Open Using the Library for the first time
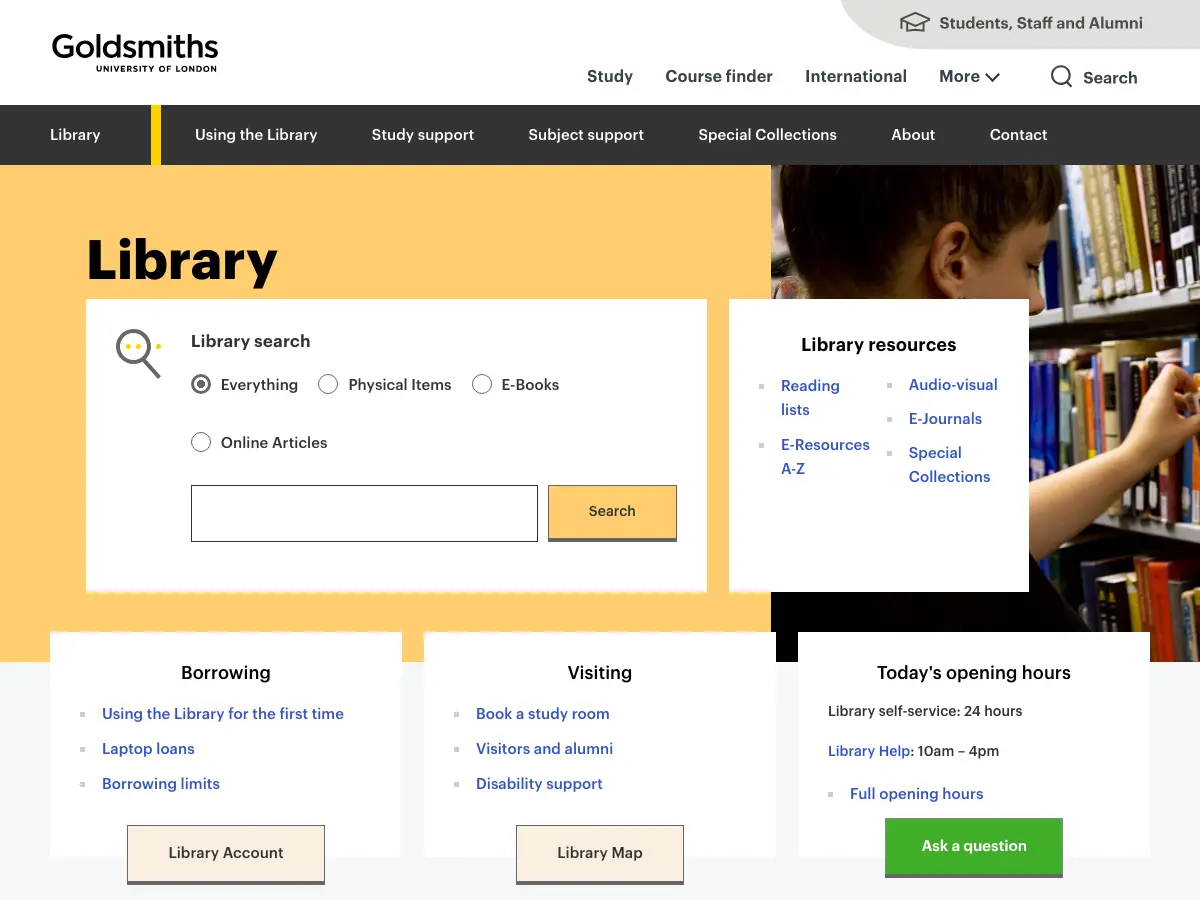 click(x=223, y=713)
